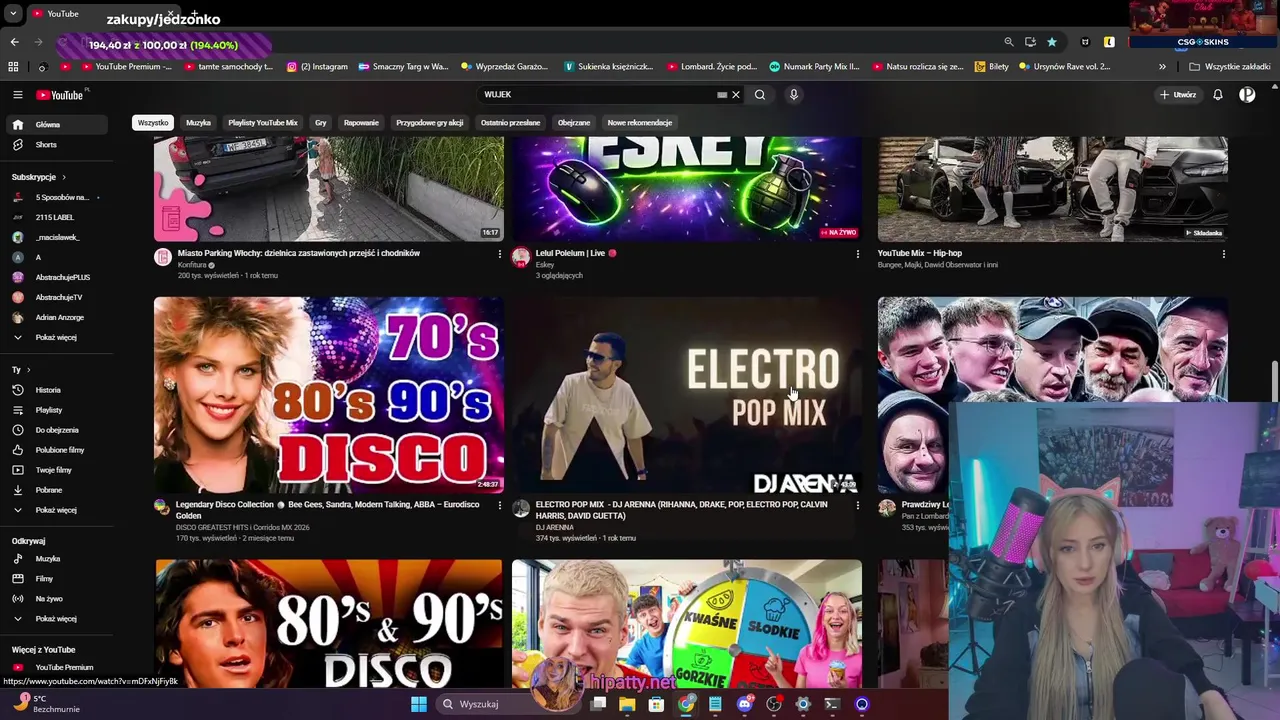Open options for Miasto Parking Włochy video
Screen dimensions: 1280x720
click(x=500, y=254)
